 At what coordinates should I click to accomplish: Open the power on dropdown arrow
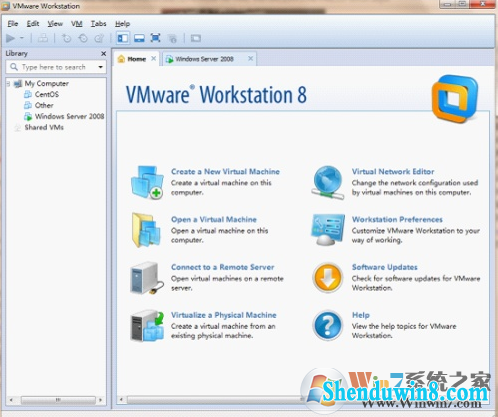(x=22, y=38)
